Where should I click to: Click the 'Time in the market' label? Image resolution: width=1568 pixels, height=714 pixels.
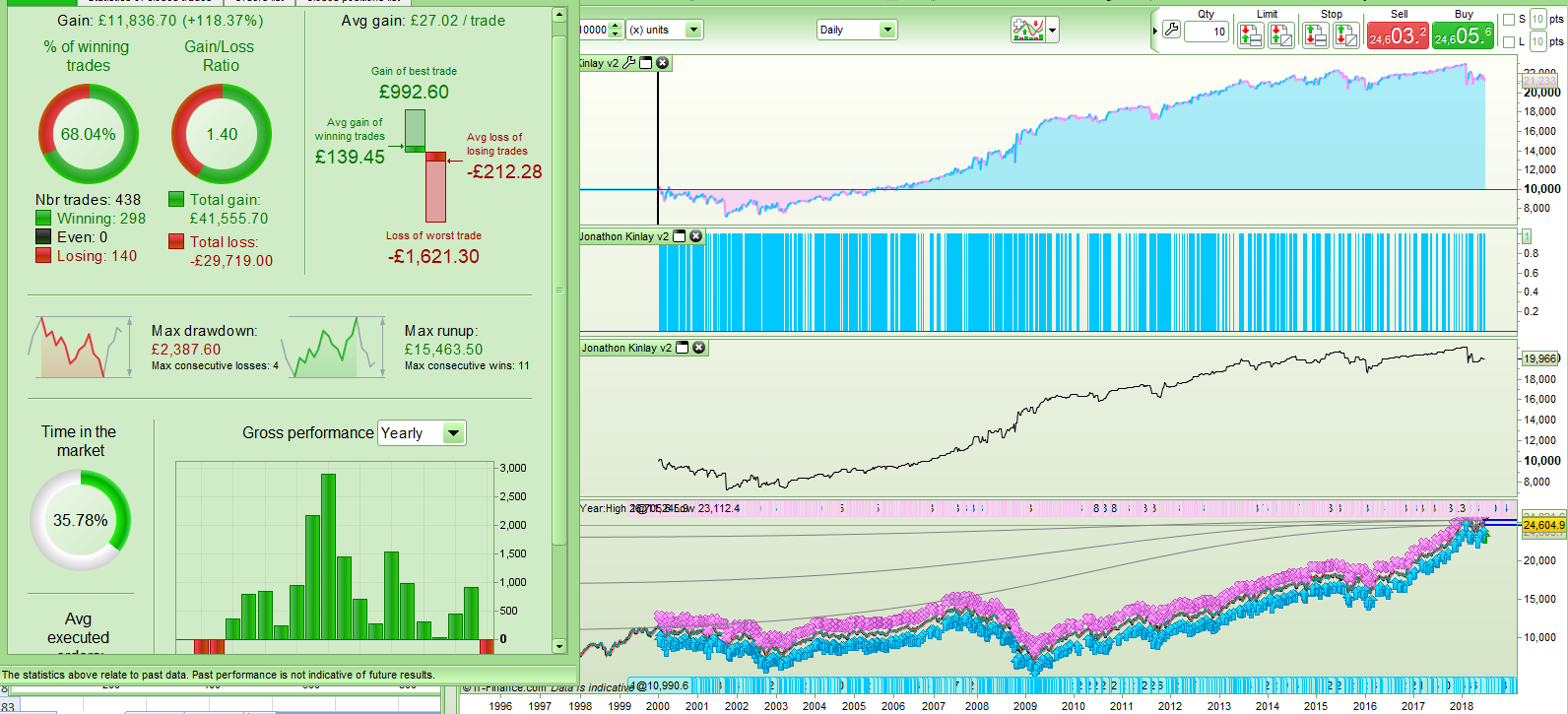(79, 441)
